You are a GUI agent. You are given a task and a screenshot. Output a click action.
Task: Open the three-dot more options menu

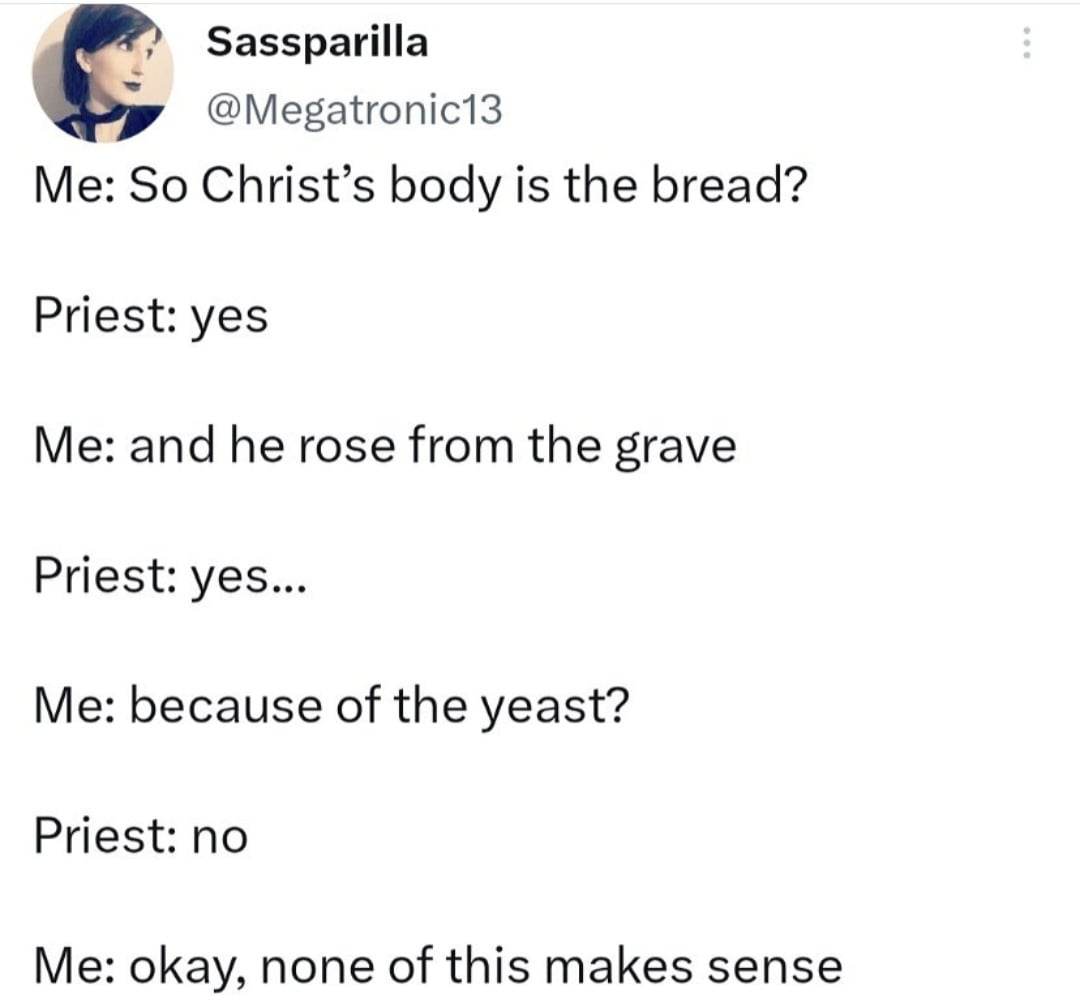coord(1026,43)
